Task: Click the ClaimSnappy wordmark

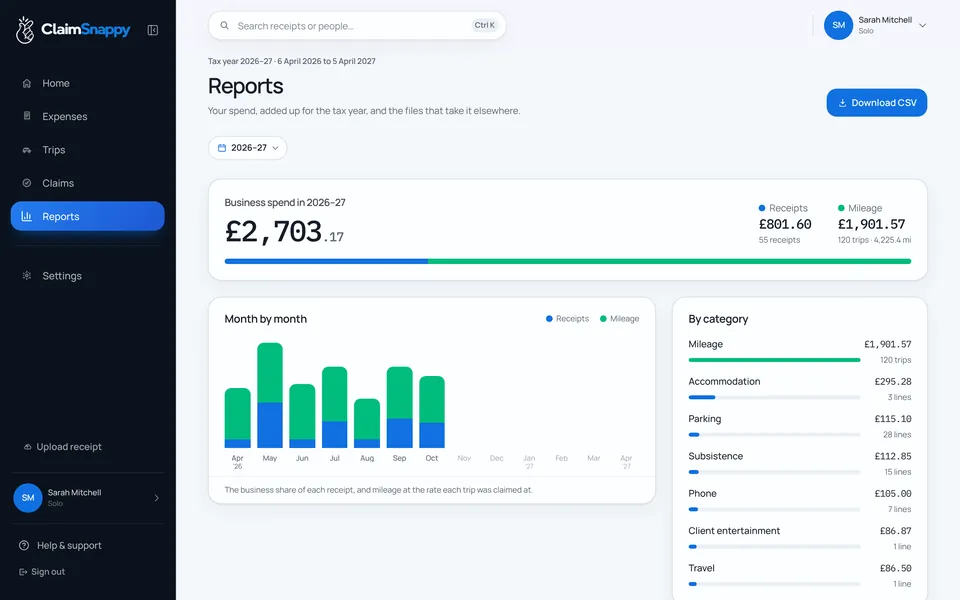Action: [x=86, y=29]
